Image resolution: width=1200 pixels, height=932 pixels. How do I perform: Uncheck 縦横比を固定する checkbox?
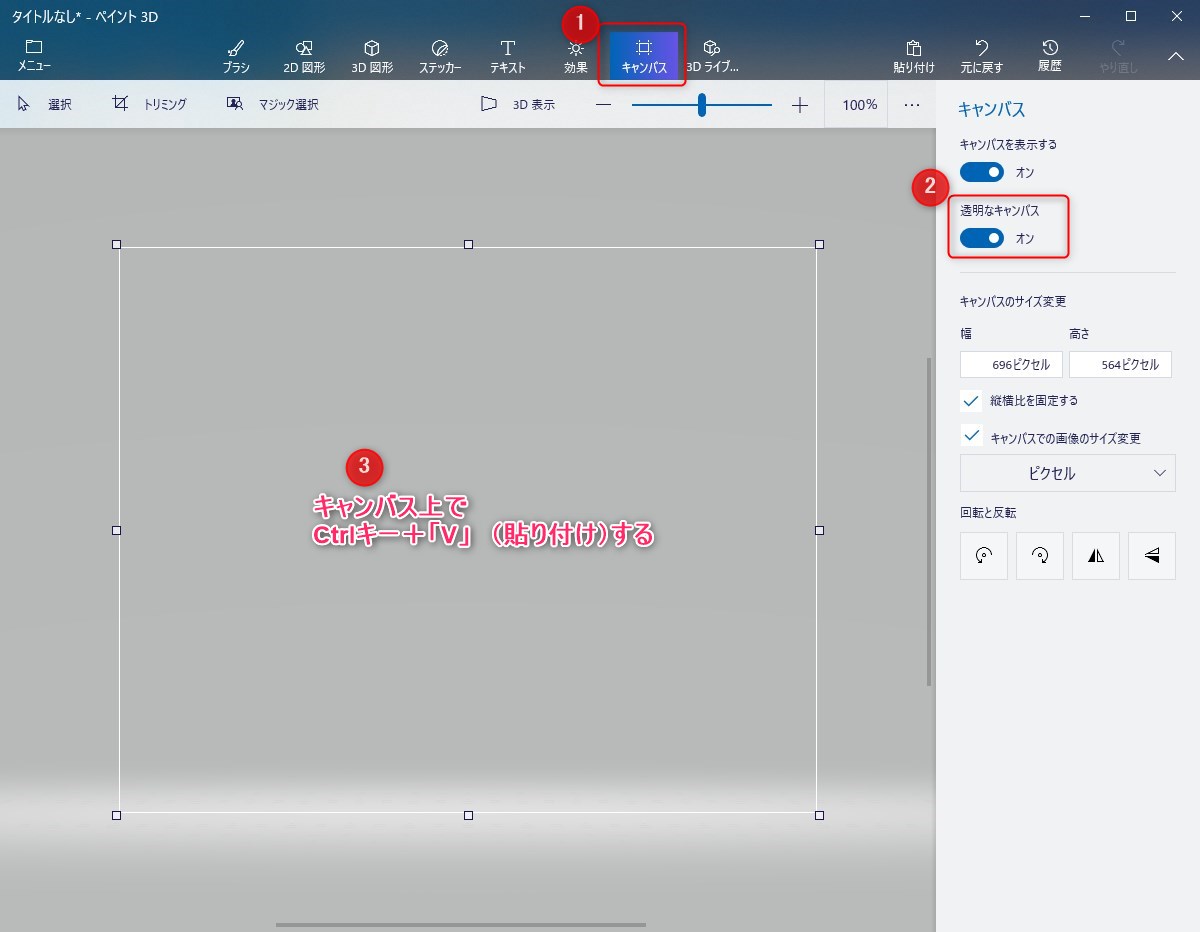coord(971,400)
